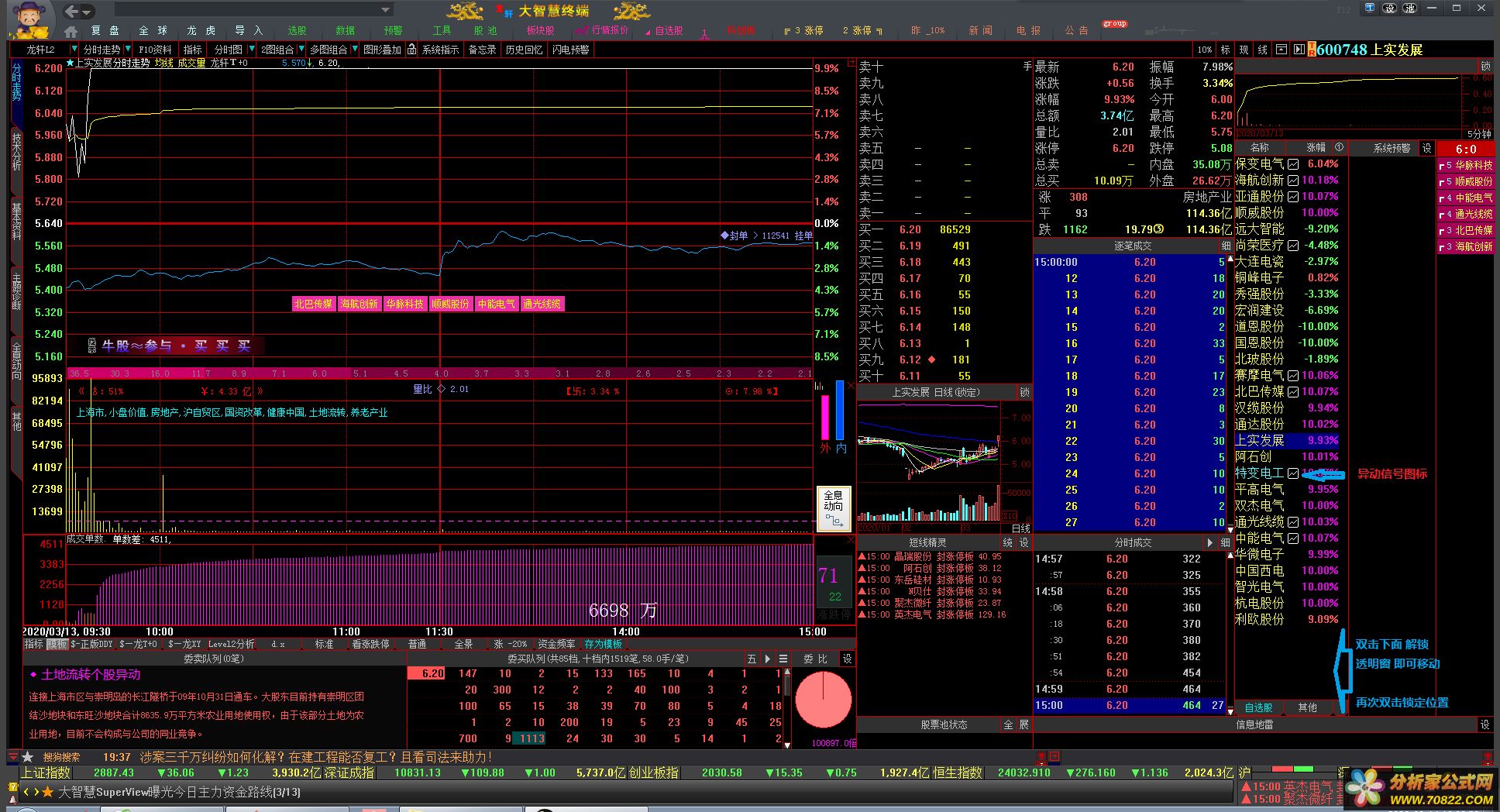Click the lock icon beside 图形叠加
This screenshot has height=812, width=1500.
tap(411, 50)
